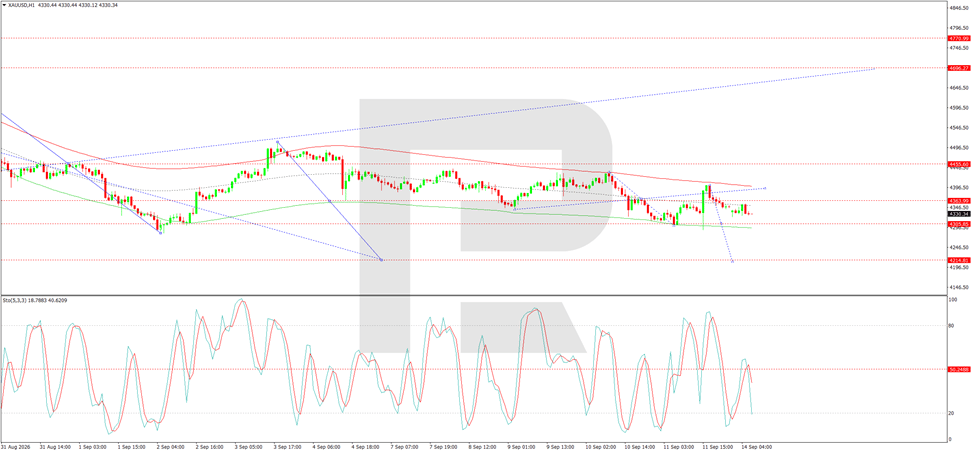Image resolution: width=973 pixels, height=452 pixels.
Task: Click the 4146.50 price scale value
Action: (959, 287)
